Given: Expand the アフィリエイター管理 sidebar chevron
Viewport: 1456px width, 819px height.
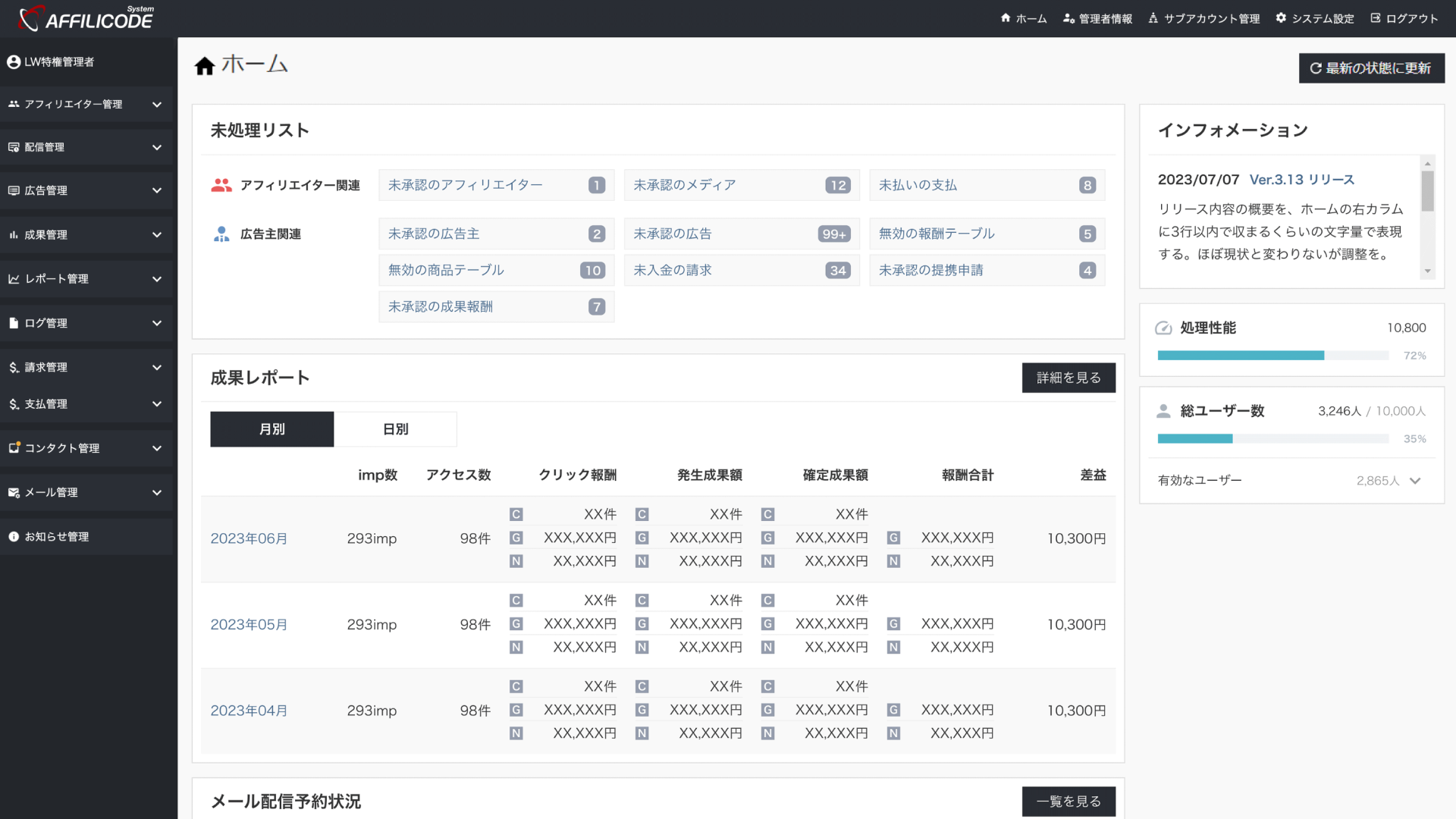Looking at the screenshot, I should (157, 105).
